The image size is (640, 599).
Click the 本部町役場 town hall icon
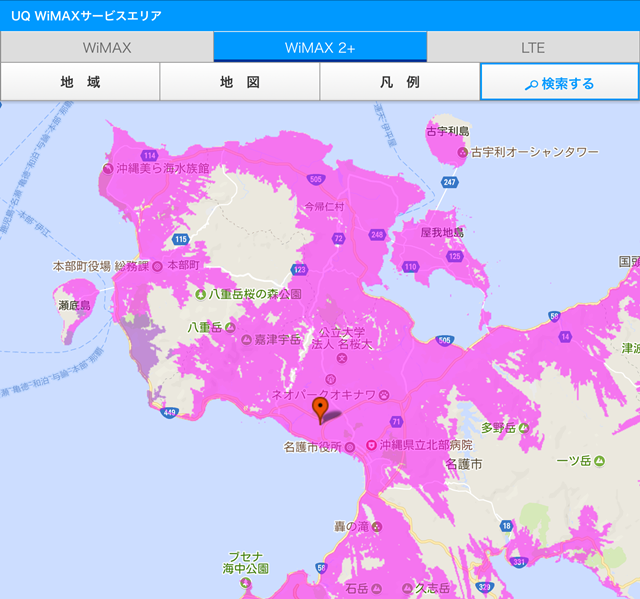tap(157, 267)
